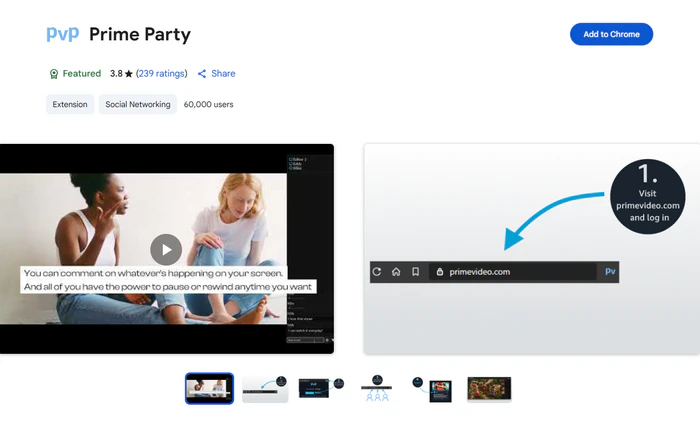
Task: Click the Add to Chrome button
Action: point(611,34)
